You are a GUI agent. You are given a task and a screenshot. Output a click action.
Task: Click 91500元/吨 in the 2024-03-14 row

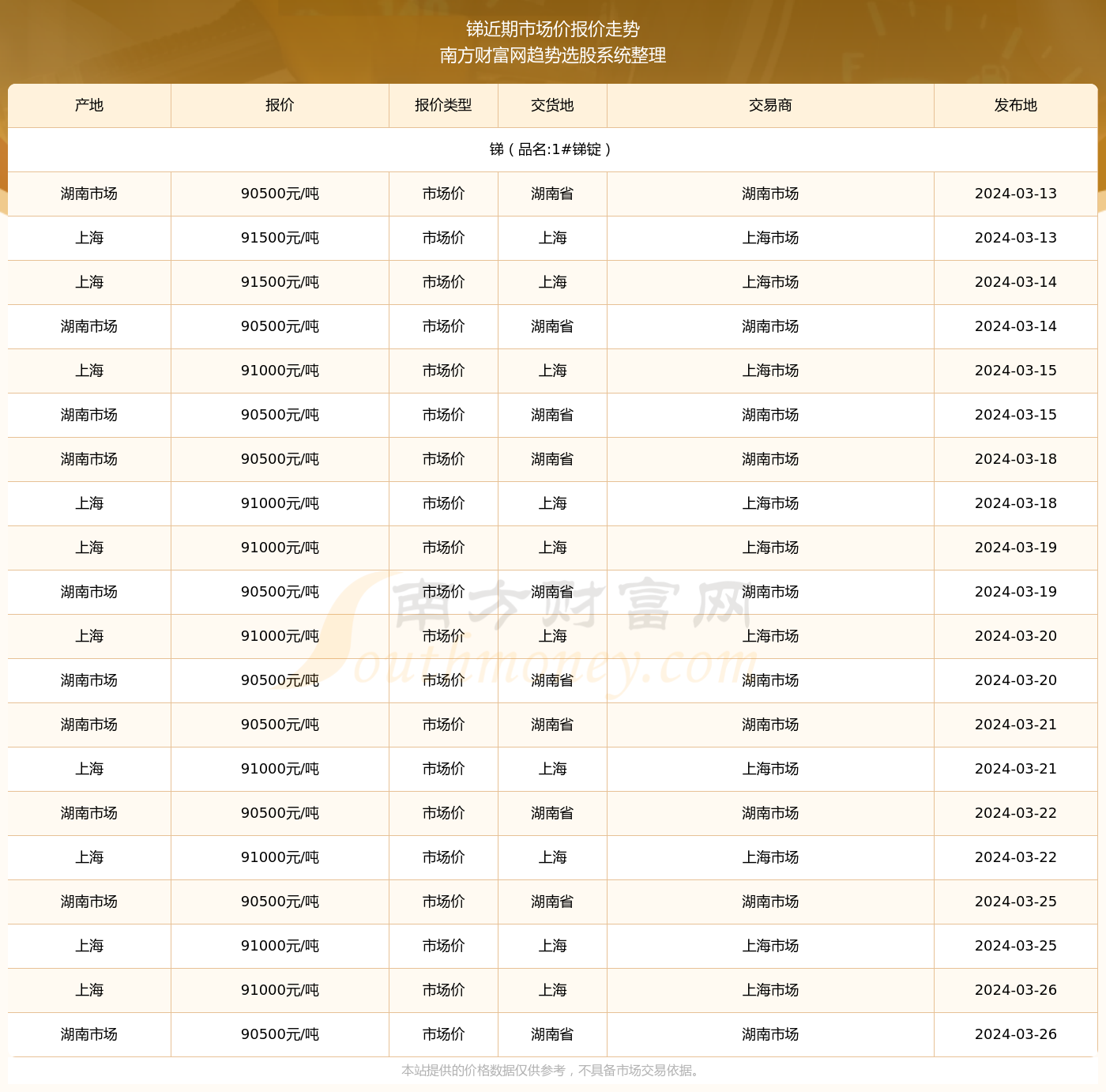coord(280,282)
